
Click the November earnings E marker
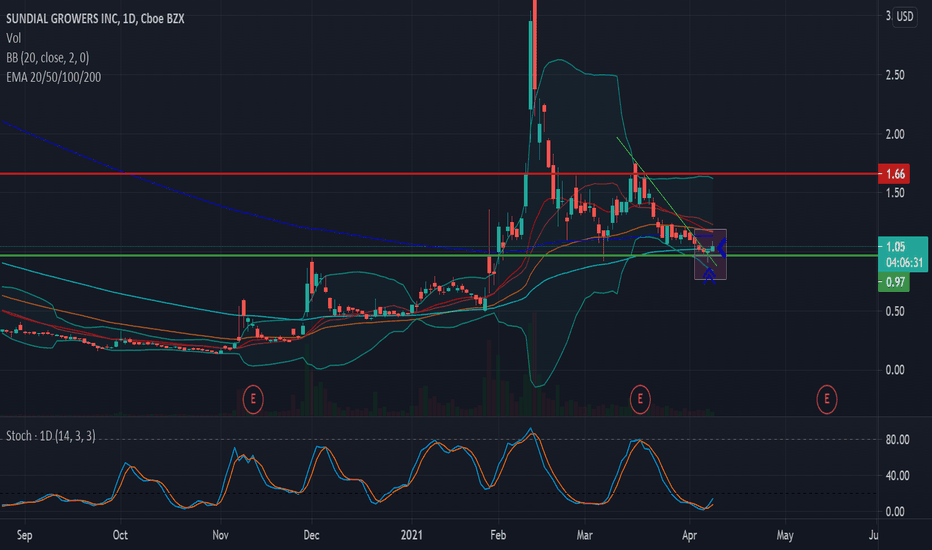[x=253, y=399]
